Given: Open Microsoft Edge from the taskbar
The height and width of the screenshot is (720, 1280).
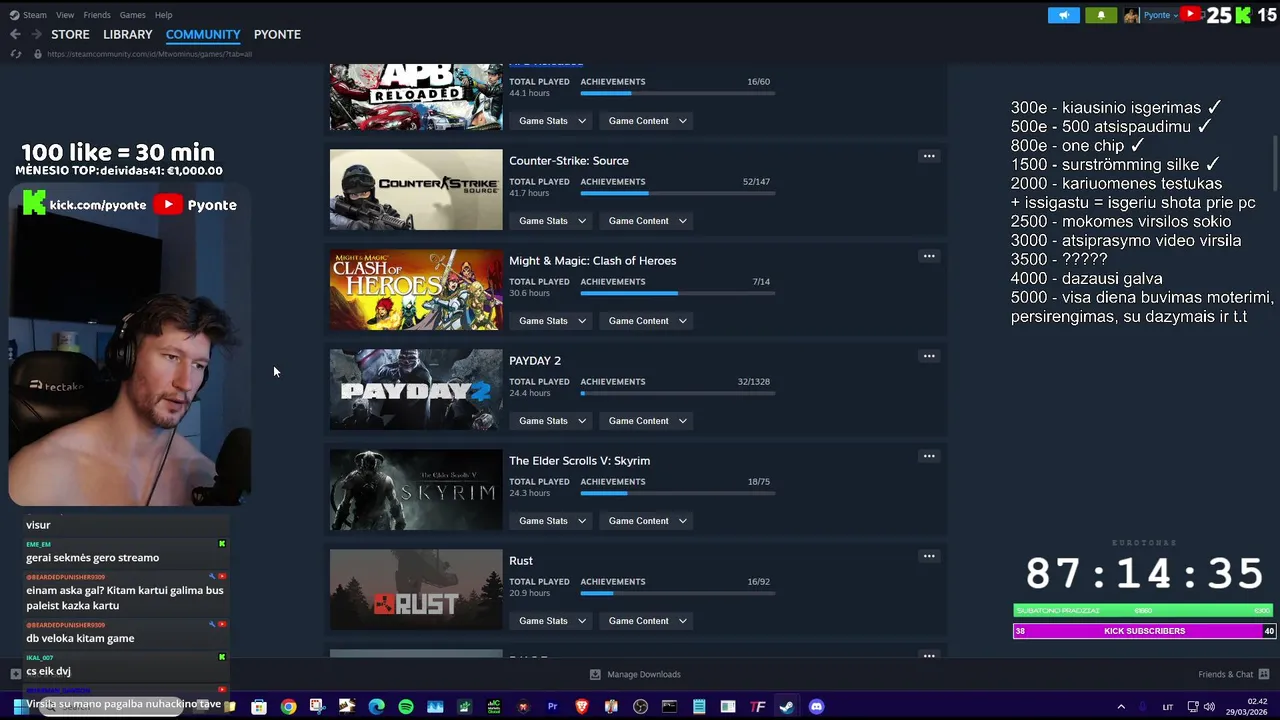Looking at the screenshot, I should tap(376, 707).
